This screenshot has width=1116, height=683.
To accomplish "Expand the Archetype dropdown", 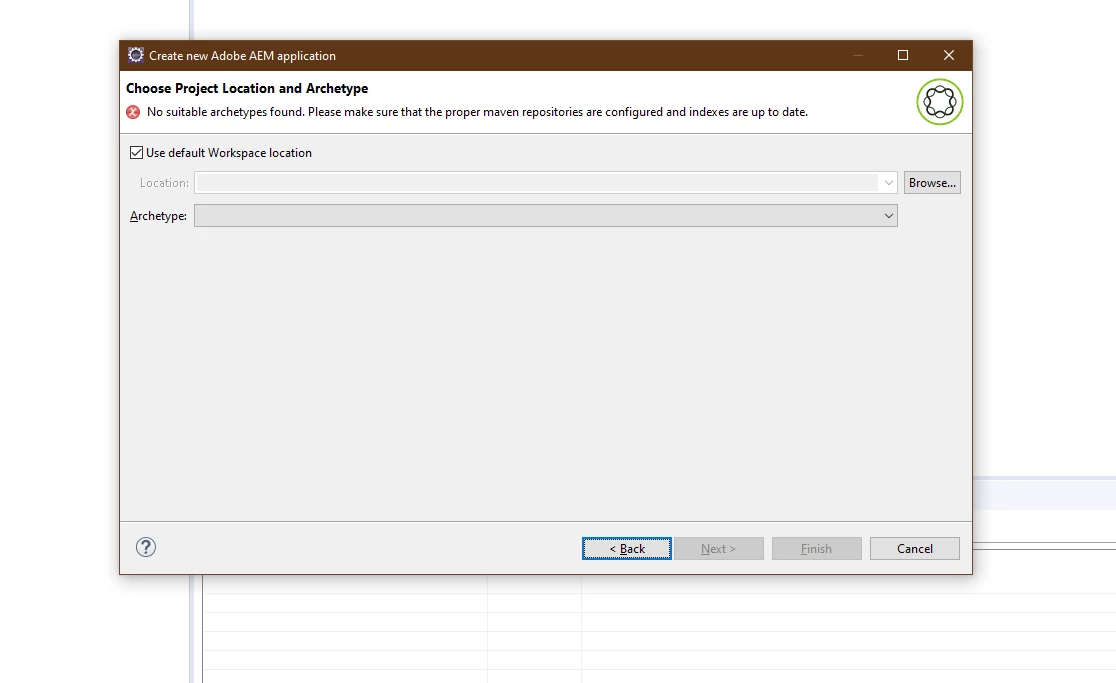I will tap(888, 216).
